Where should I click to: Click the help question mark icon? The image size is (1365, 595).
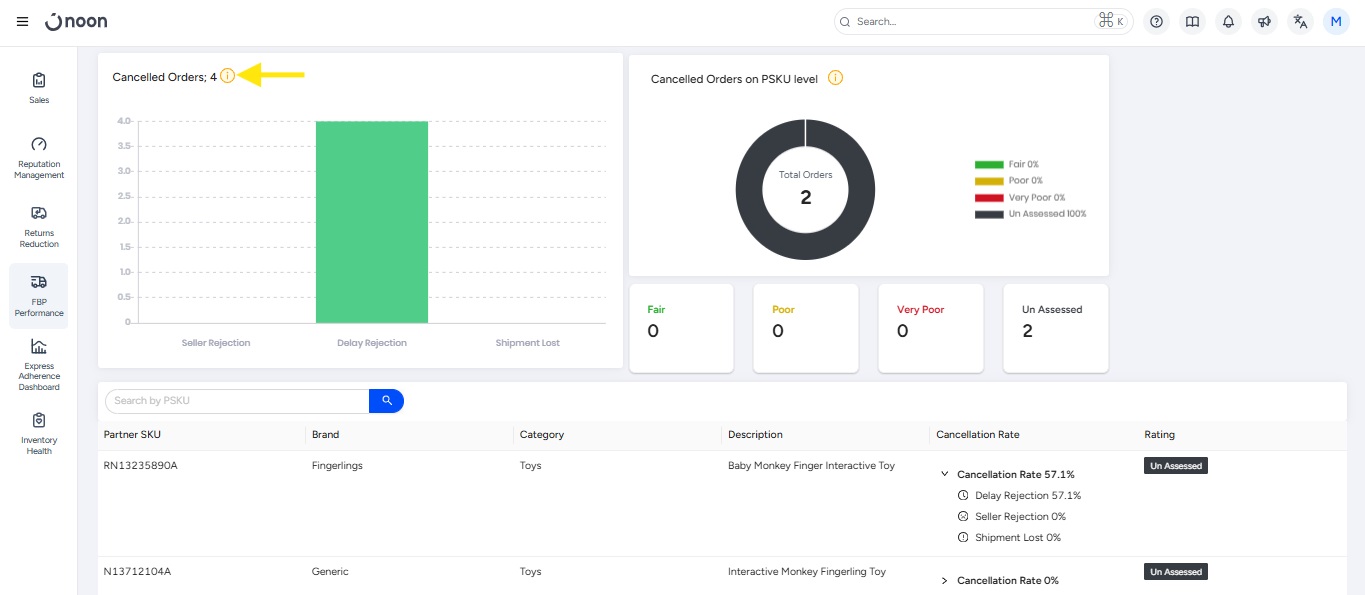point(1156,21)
